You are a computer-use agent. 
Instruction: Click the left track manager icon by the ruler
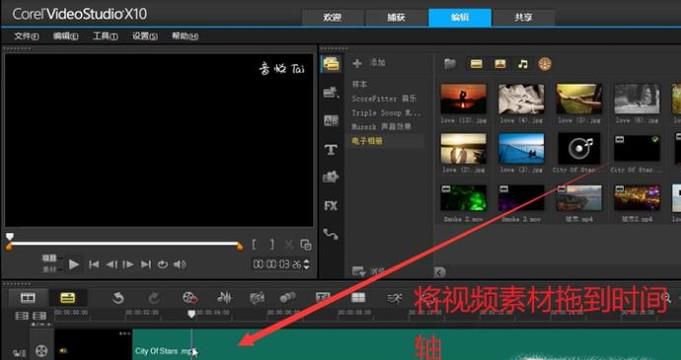(21, 316)
